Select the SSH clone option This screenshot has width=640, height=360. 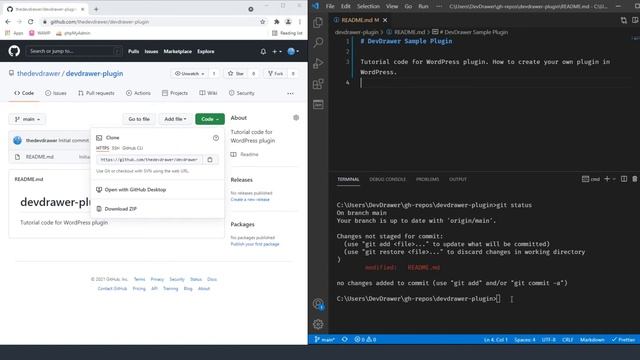[116, 148]
